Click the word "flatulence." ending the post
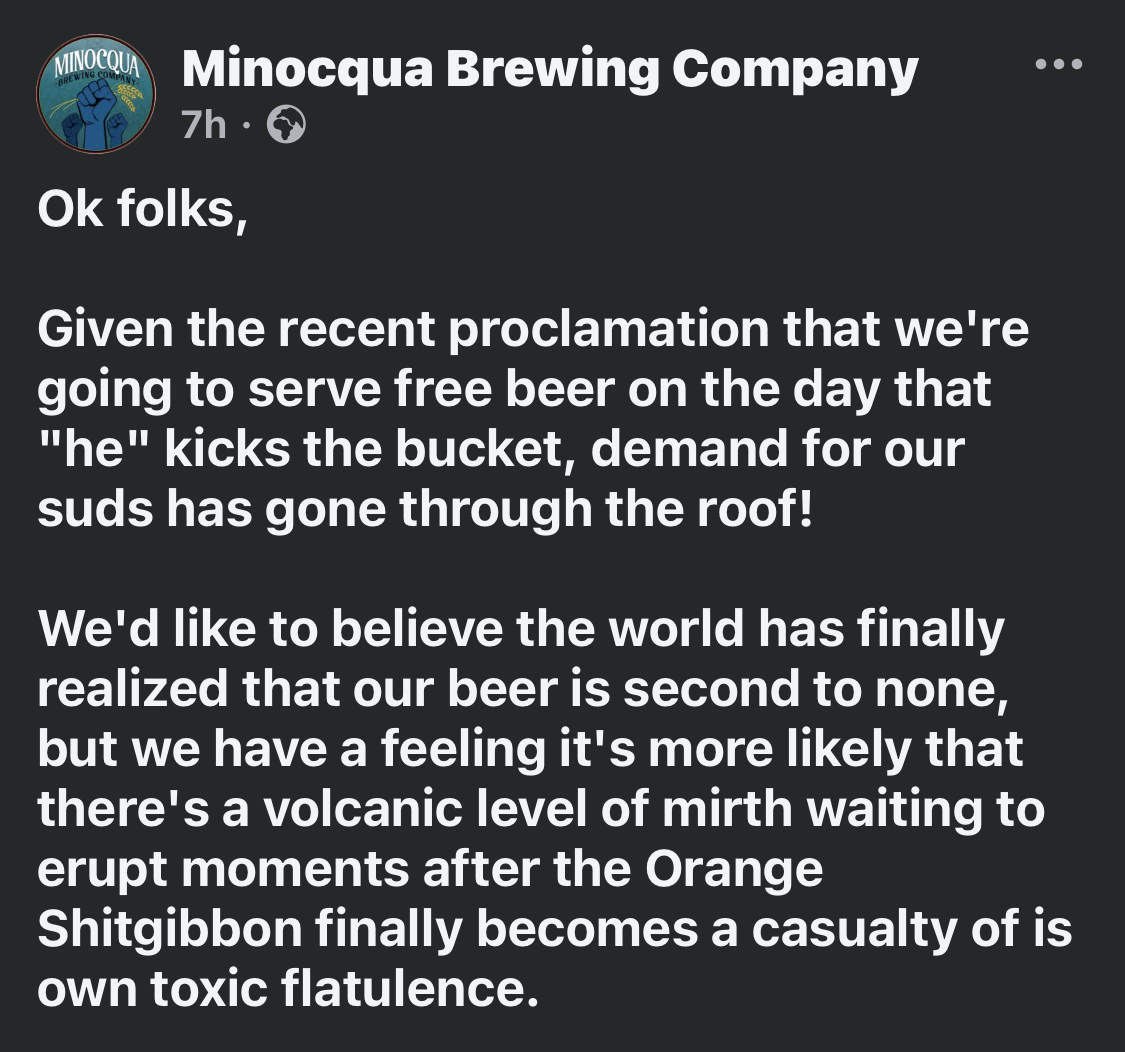Viewport: 1125px width, 1052px height. coord(403,989)
